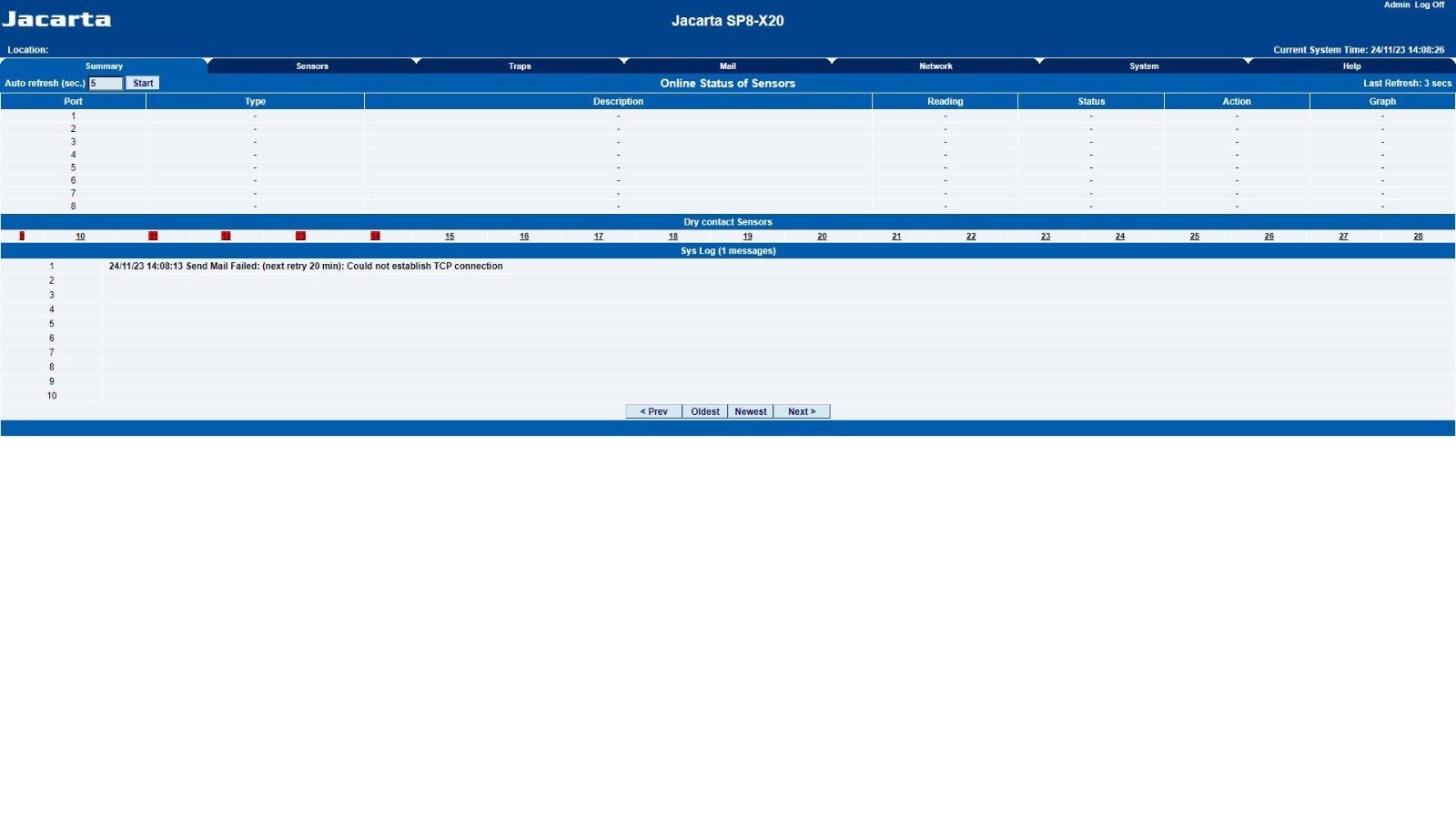Open dry contact sensor 28
The width and height of the screenshot is (1456, 819).
(x=1418, y=237)
